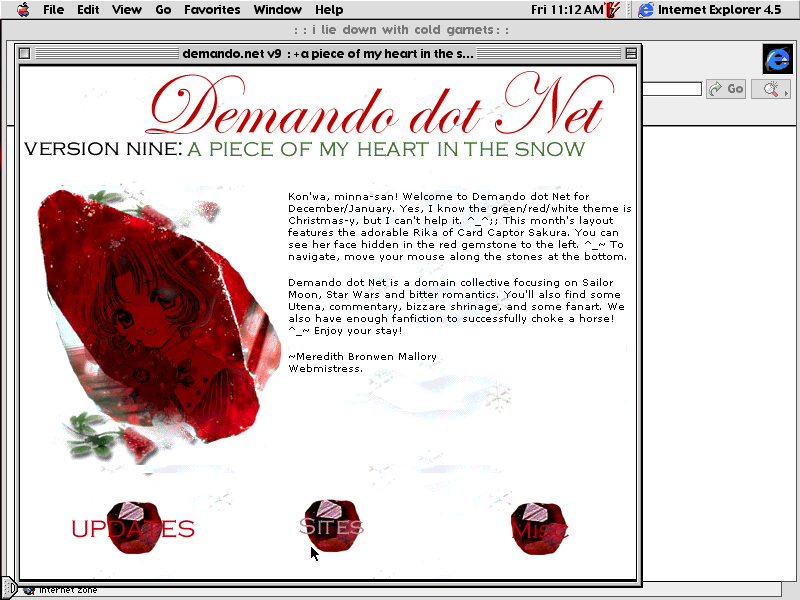Expand the explorer bar tab at bottom left

point(8,586)
